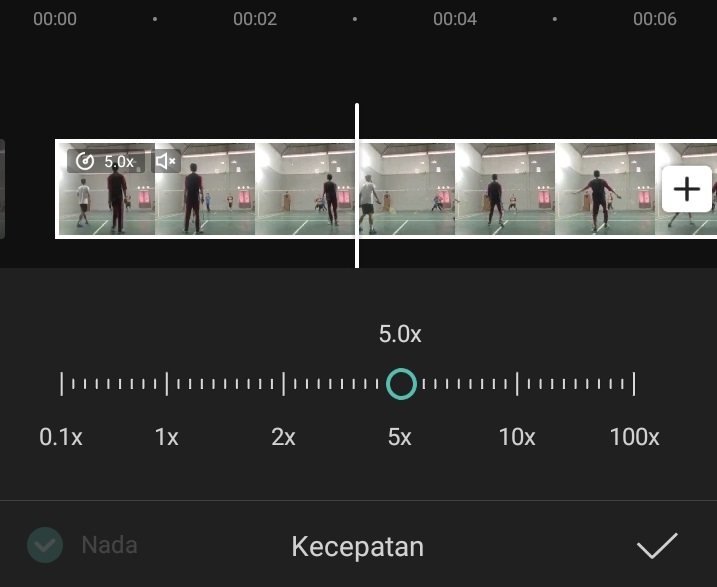Viewport: 717px width, 587px height.
Task: Select the first video clip thumbnail
Action: tap(107, 189)
